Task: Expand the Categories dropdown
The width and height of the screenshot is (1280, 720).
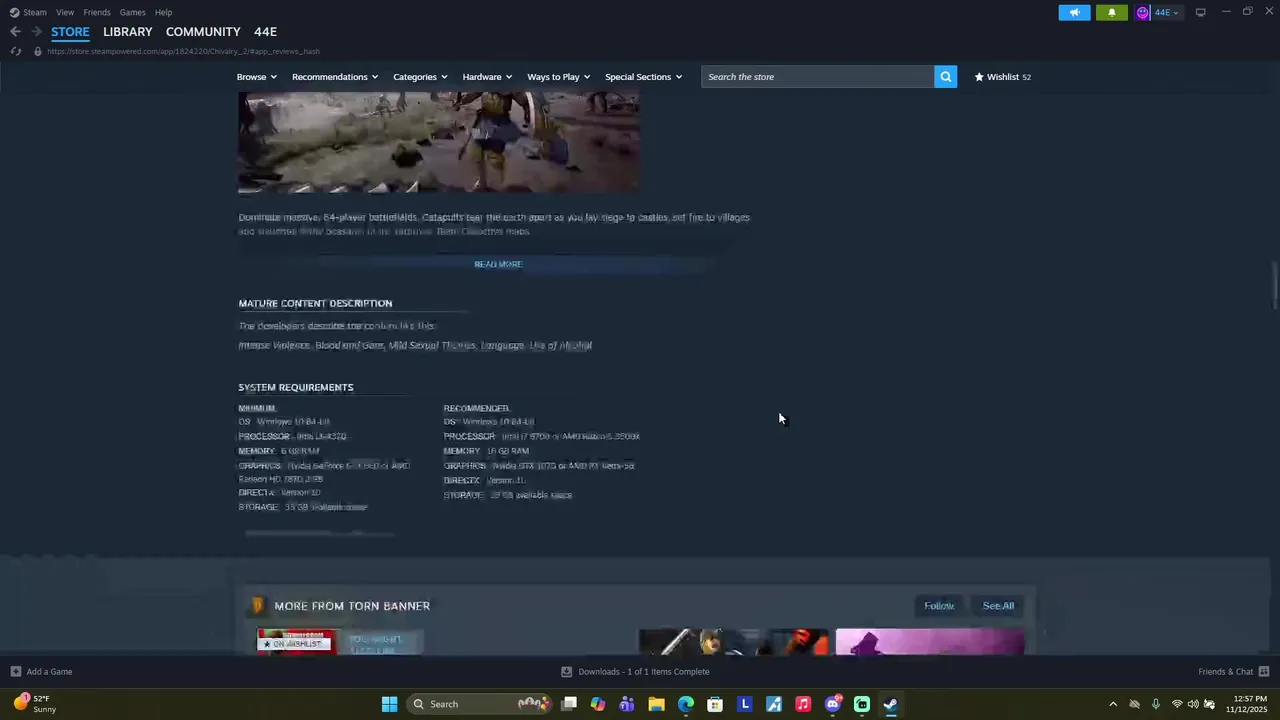Action: point(420,77)
